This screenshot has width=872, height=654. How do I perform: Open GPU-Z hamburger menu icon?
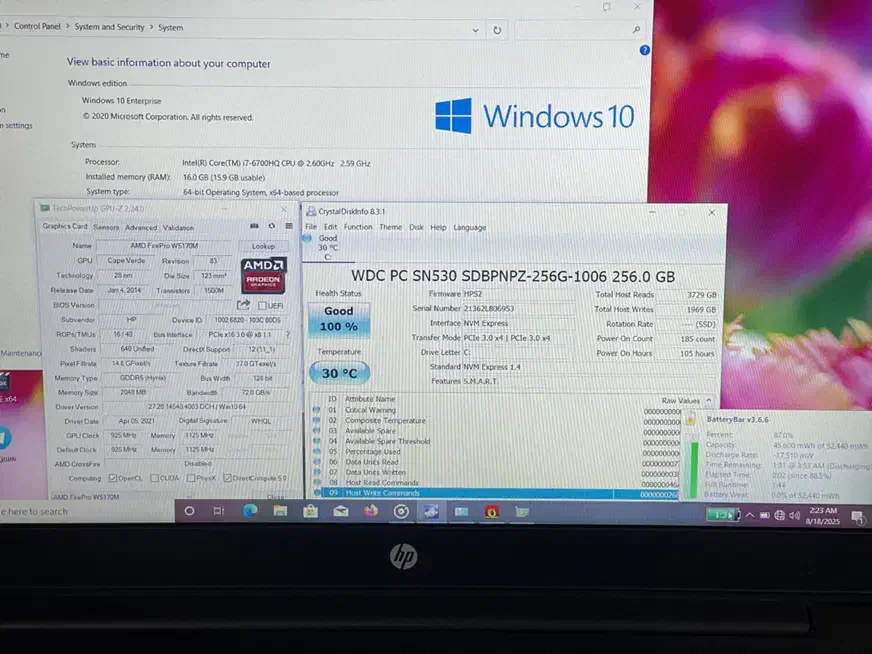tap(289, 227)
